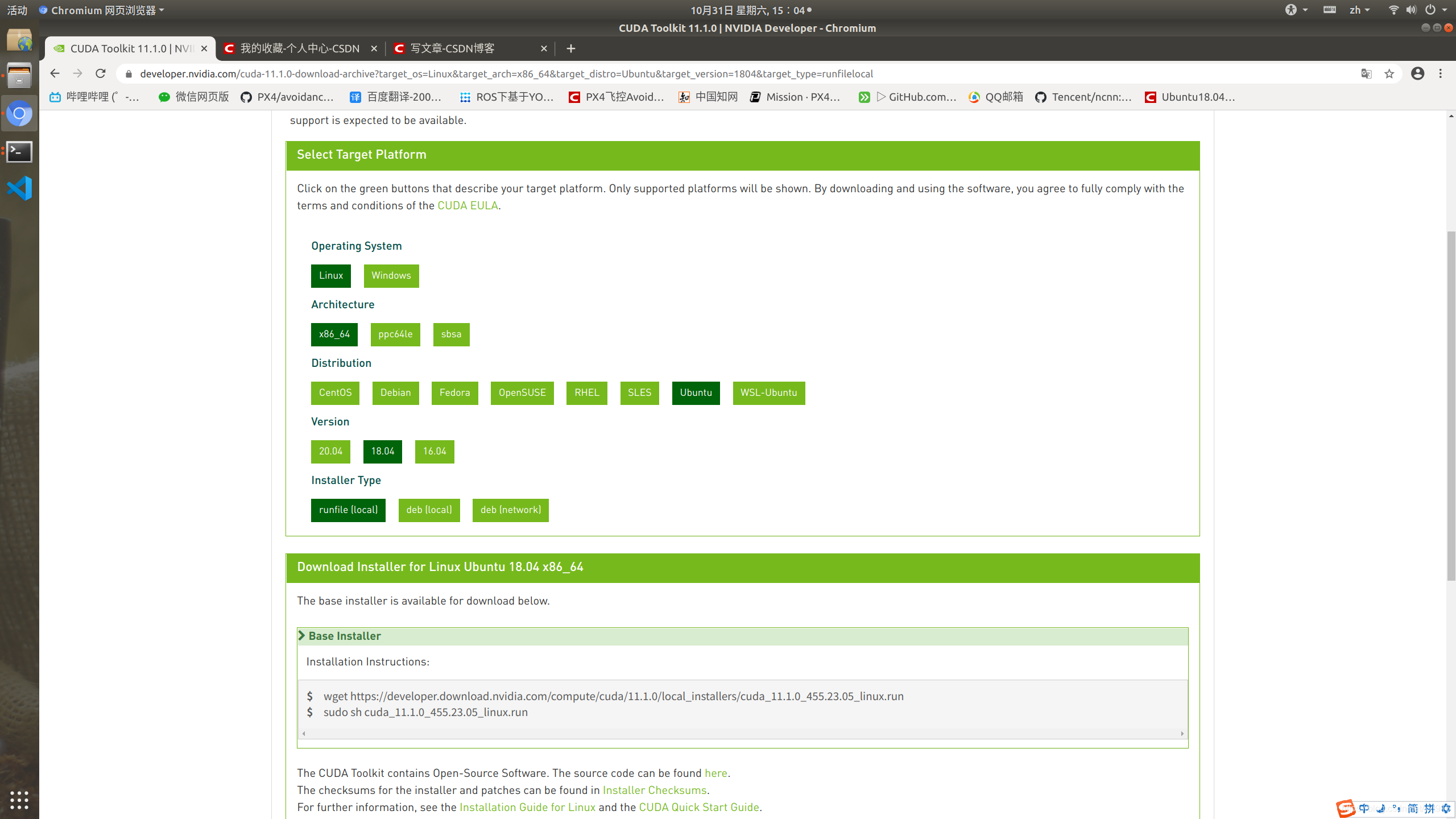Open the zh input language dropdown
This screenshot has width=1456, height=819.
1360,10
